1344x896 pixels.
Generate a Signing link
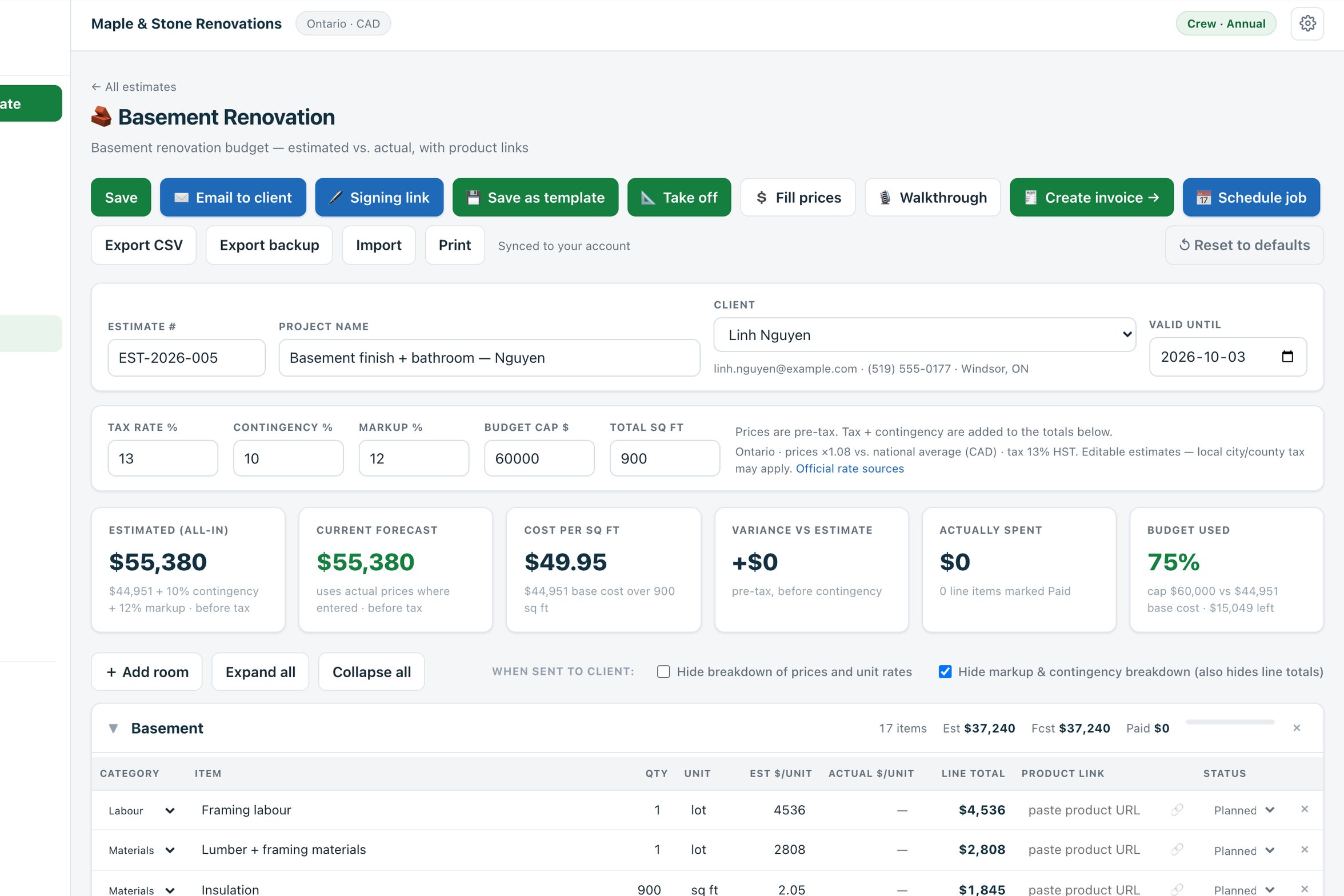(x=379, y=197)
